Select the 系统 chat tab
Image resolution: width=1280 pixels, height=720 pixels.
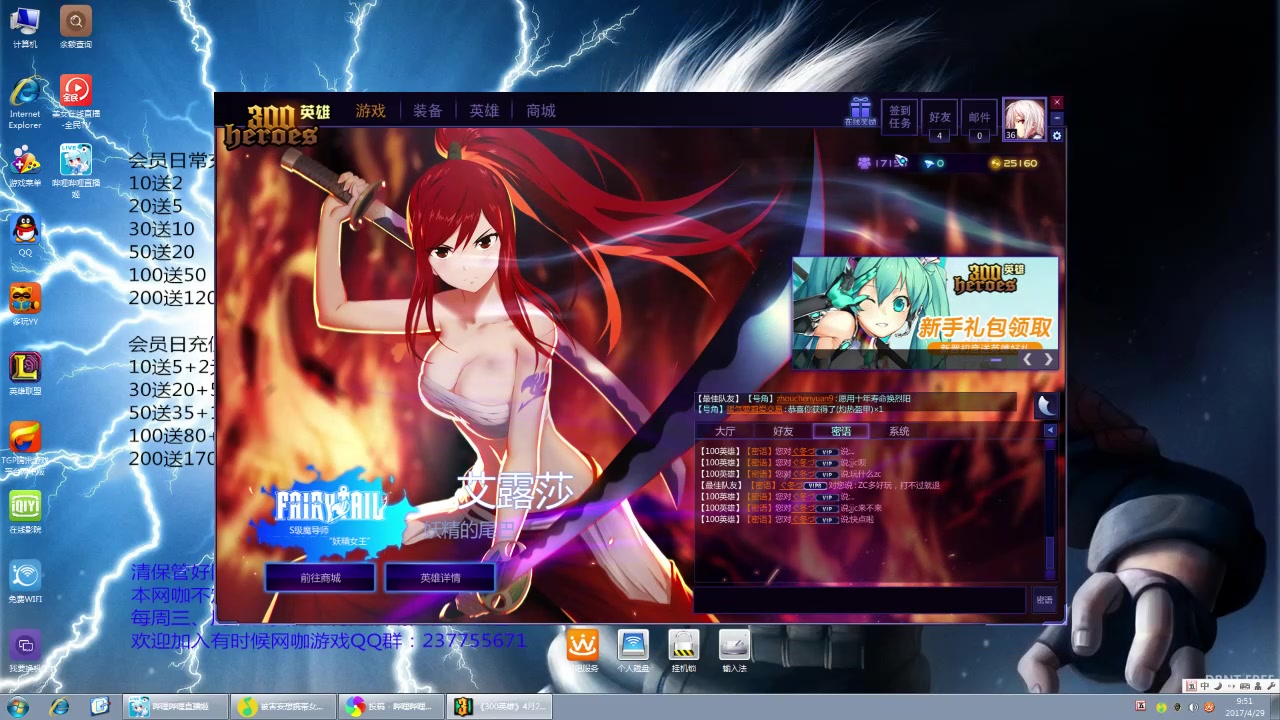pos(899,431)
